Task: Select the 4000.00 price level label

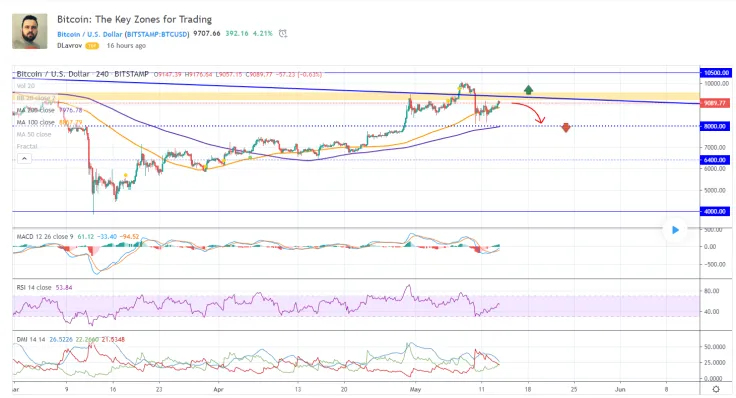Action: point(715,212)
